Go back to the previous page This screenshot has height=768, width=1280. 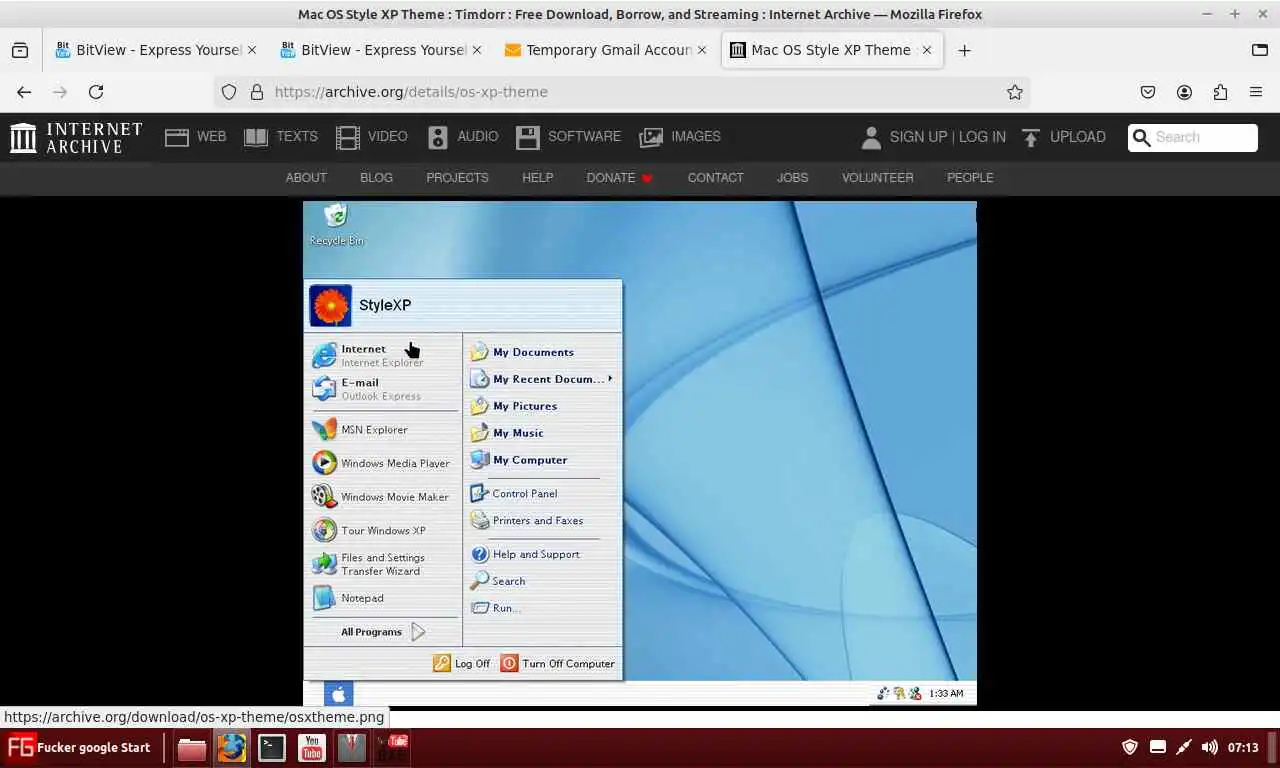point(24,92)
